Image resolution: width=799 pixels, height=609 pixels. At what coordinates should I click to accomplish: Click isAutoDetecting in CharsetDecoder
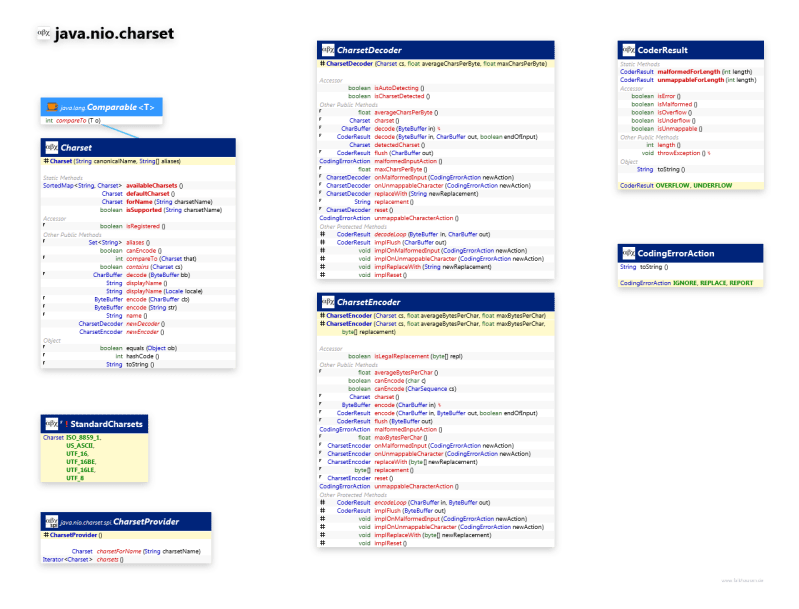(x=396, y=88)
